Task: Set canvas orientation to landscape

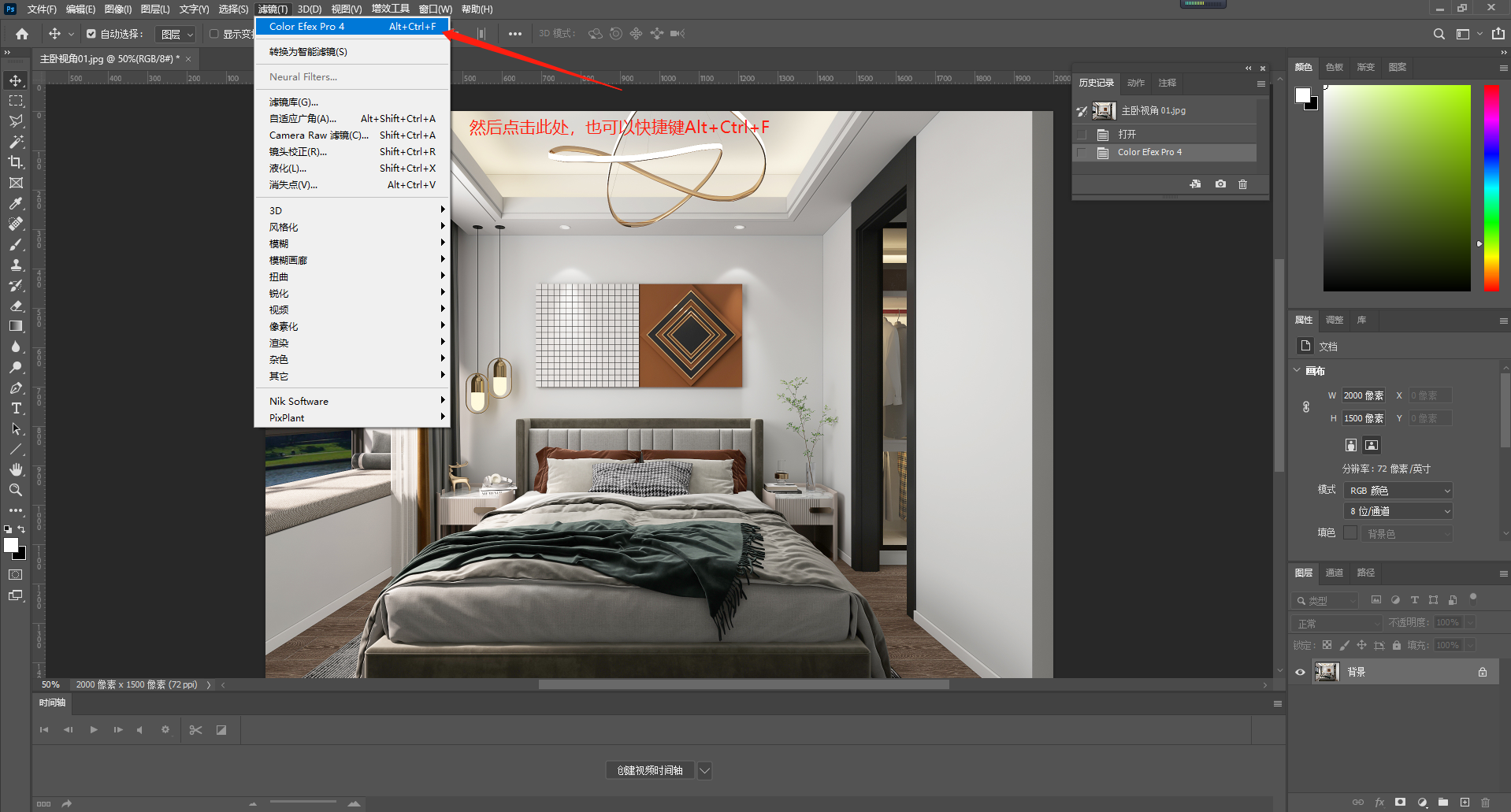Action: click(1372, 445)
